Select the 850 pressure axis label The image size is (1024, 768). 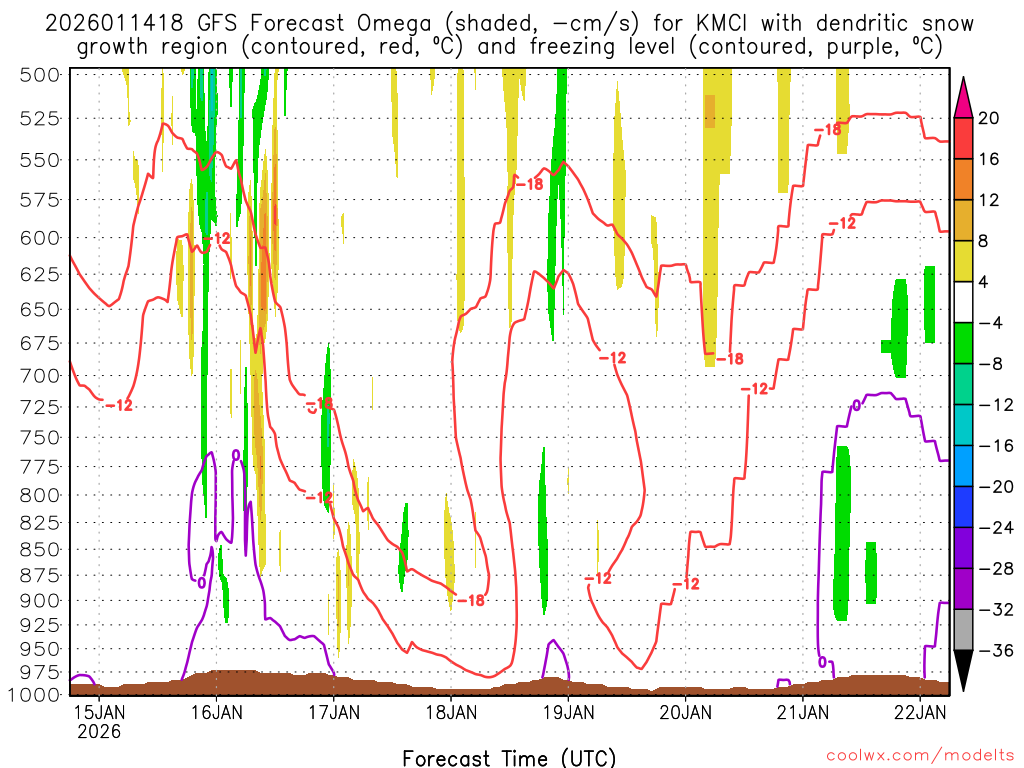(40, 550)
